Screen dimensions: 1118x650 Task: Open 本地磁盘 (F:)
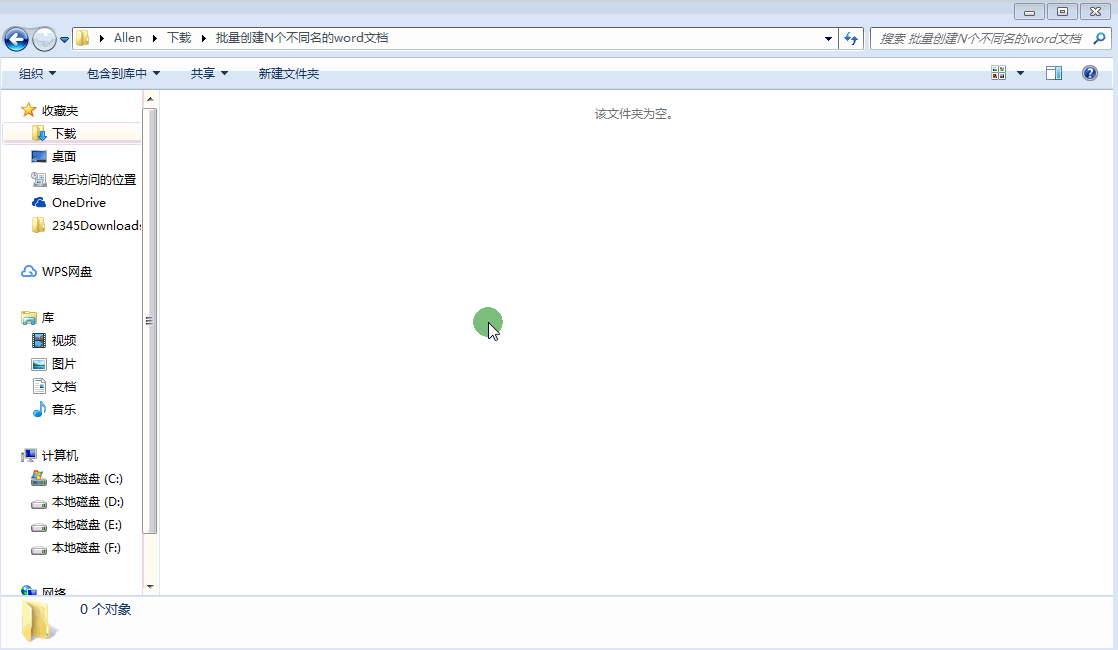point(86,548)
